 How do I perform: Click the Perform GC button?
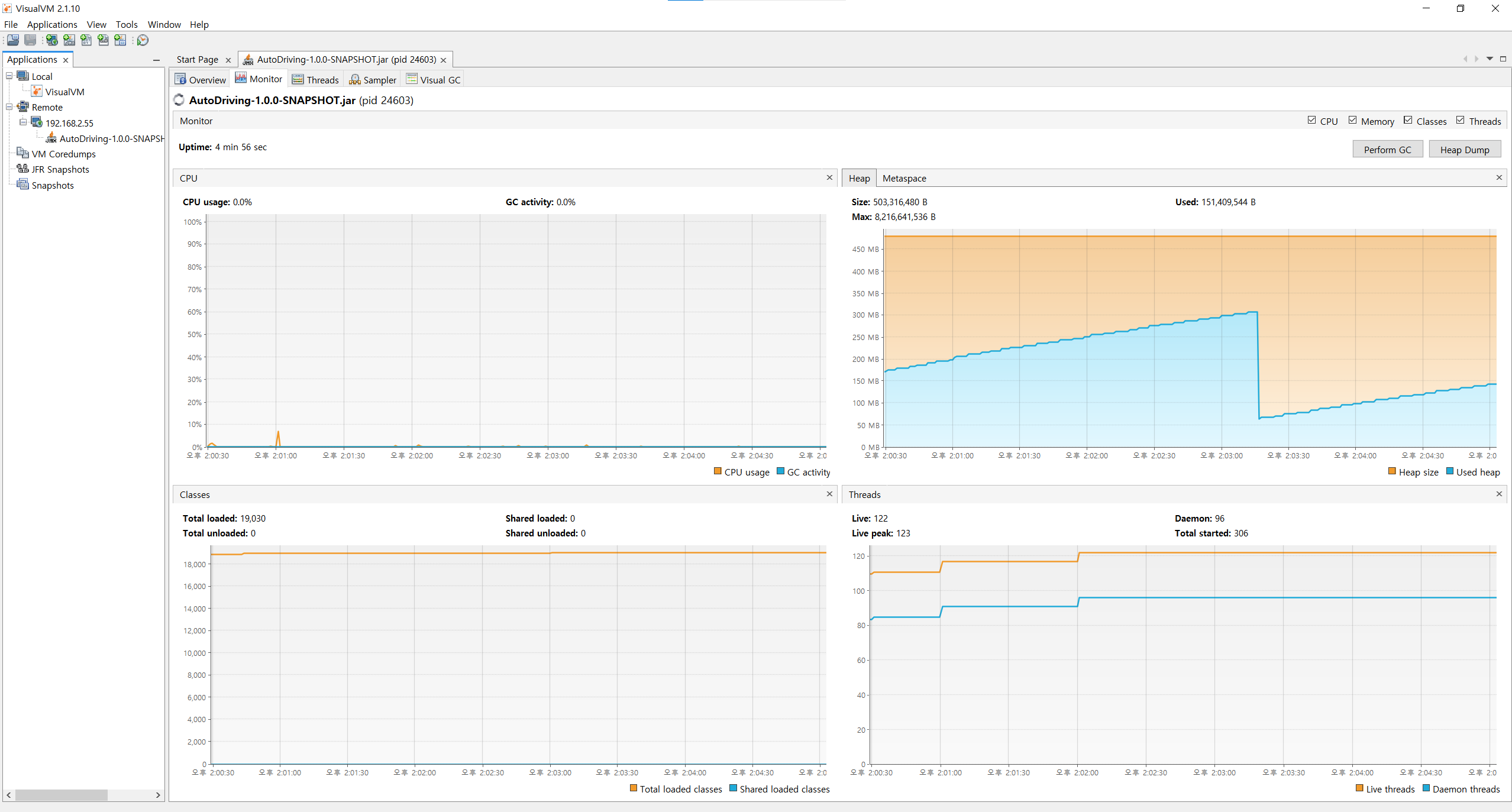point(1387,150)
